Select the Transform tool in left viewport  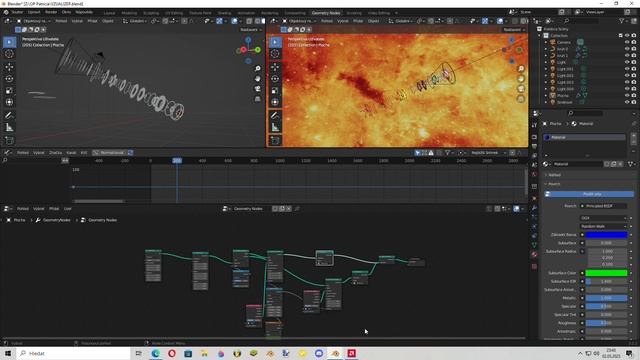[9, 102]
